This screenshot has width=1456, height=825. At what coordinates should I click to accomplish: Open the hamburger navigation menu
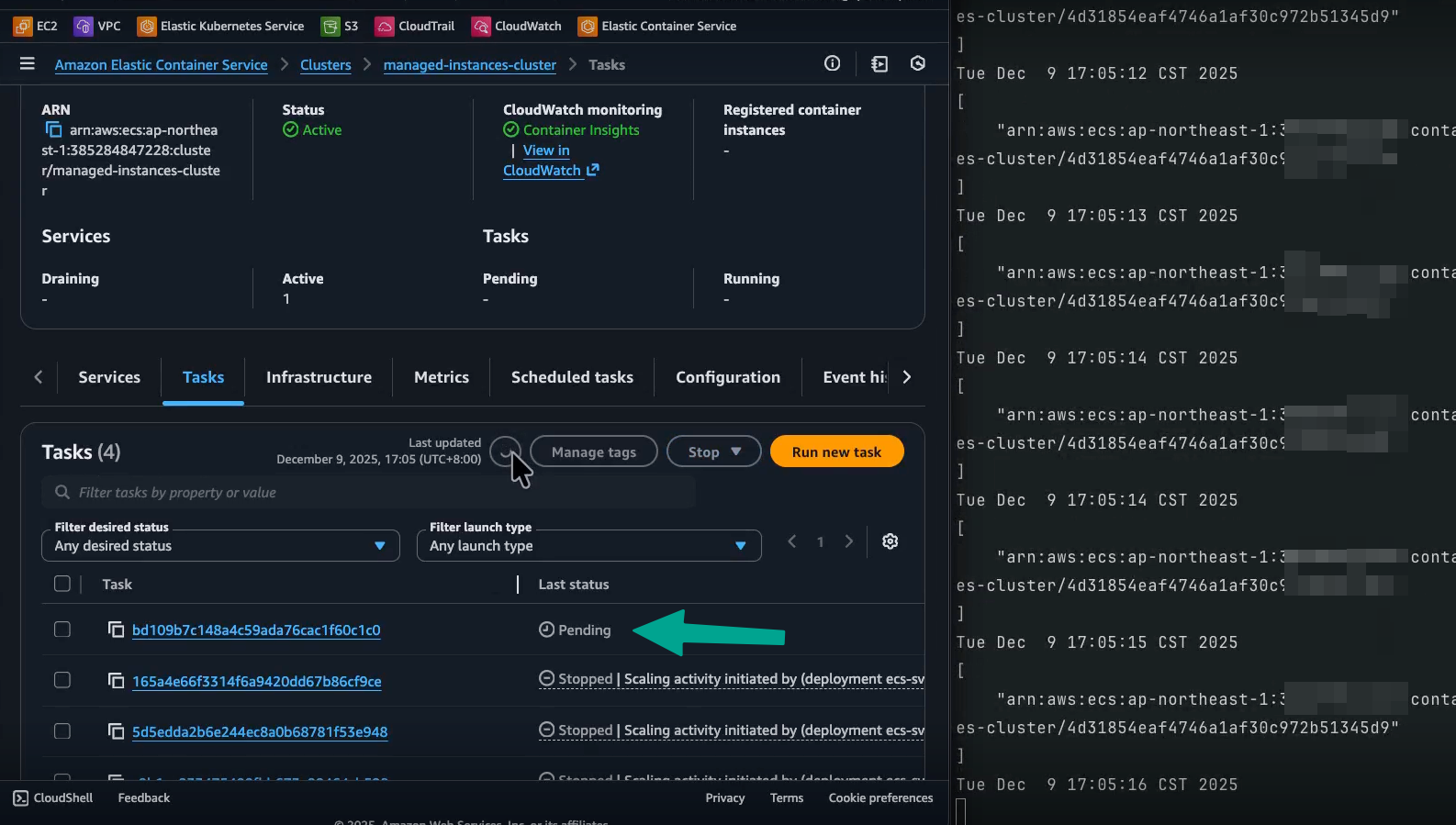(x=27, y=64)
